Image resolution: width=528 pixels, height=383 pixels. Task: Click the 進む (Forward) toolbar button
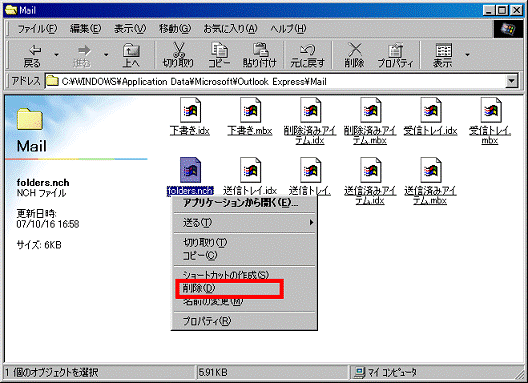point(82,56)
